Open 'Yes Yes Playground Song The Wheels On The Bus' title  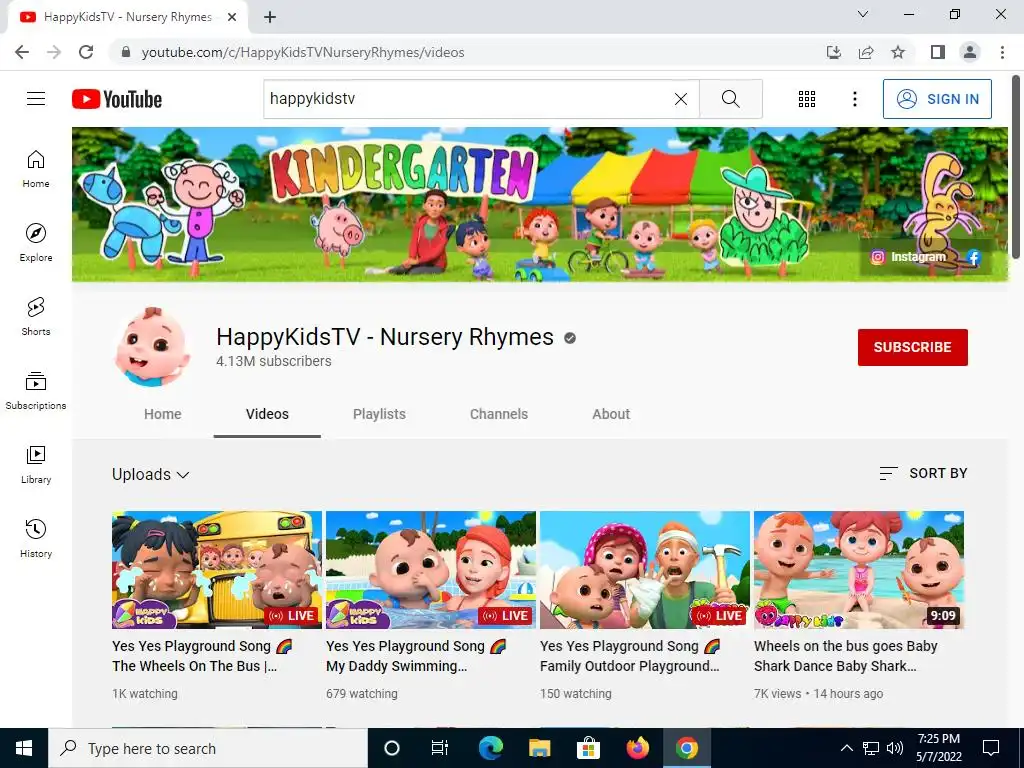[202, 656]
